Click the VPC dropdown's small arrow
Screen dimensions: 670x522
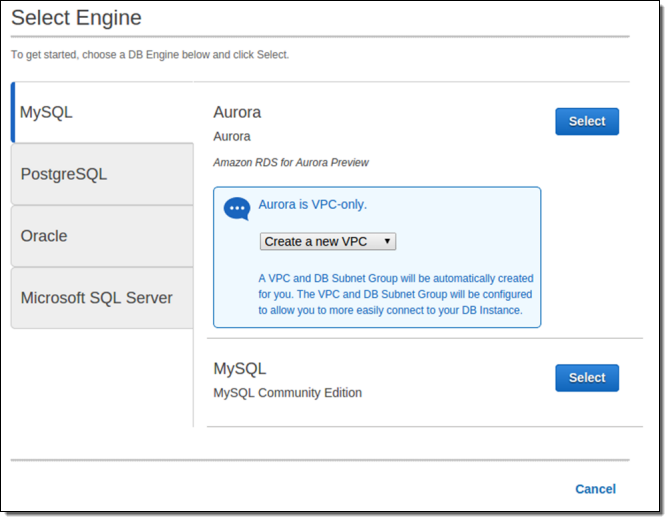(387, 242)
